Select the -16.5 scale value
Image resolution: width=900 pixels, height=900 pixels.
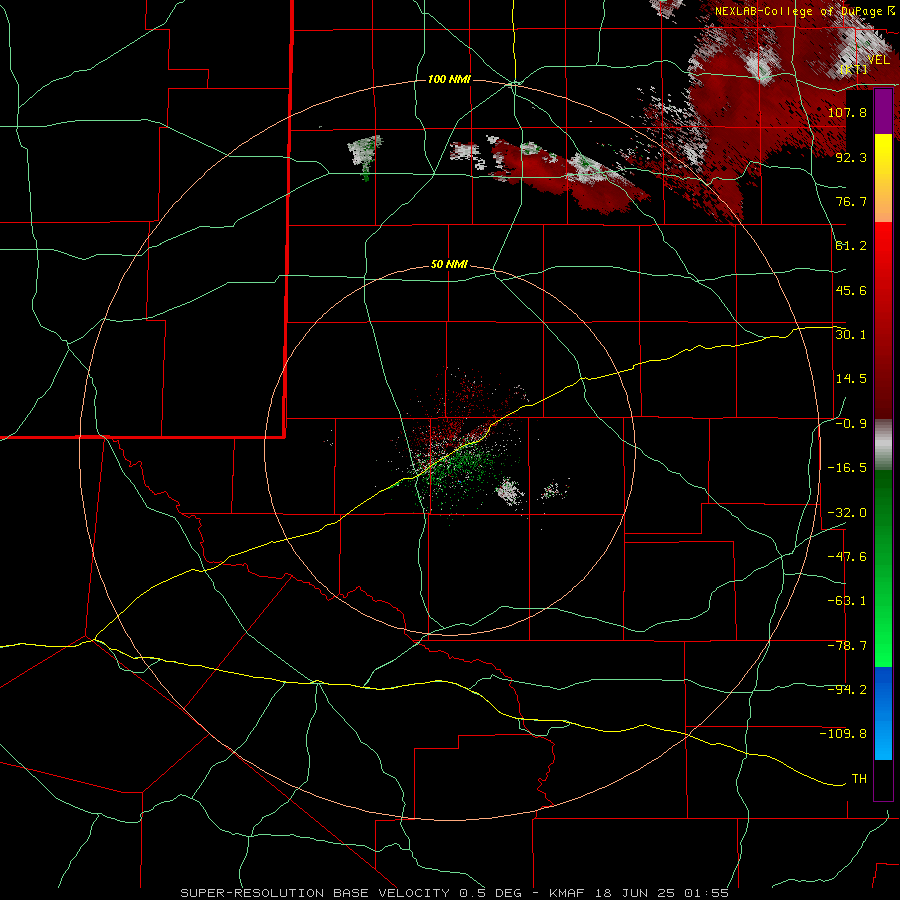pos(847,467)
